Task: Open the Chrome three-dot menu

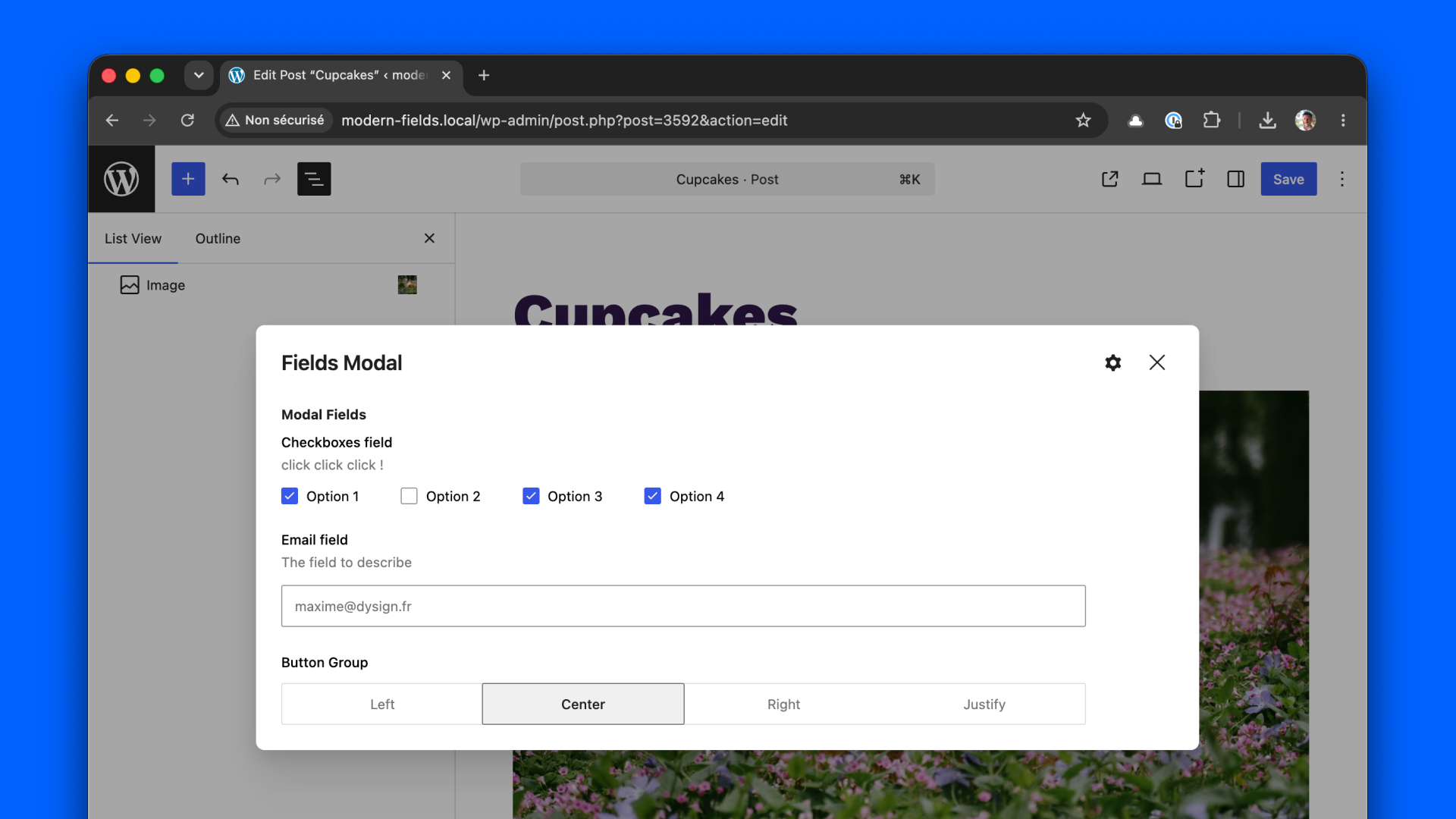Action: (1343, 120)
